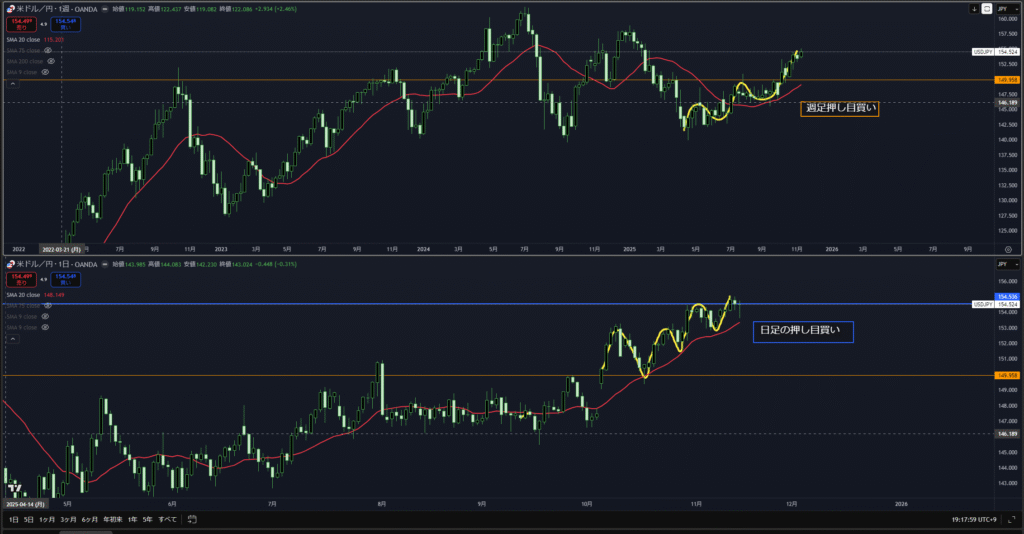Click the go-to-date calendar icon
The image size is (1024, 534).
click(x=191, y=519)
